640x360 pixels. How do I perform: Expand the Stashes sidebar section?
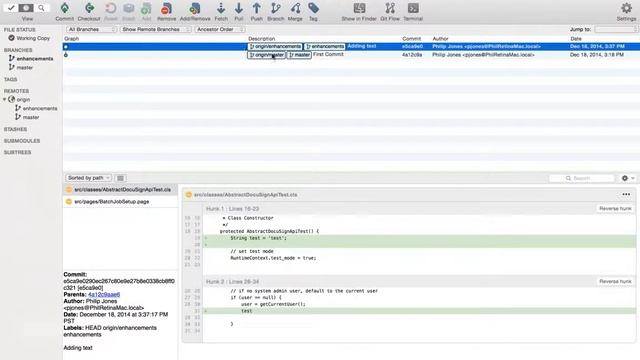tap(16, 129)
